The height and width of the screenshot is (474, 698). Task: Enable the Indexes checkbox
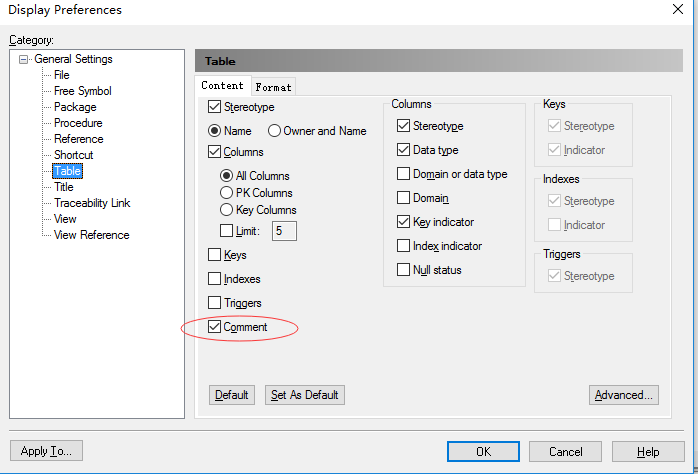[x=214, y=279]
